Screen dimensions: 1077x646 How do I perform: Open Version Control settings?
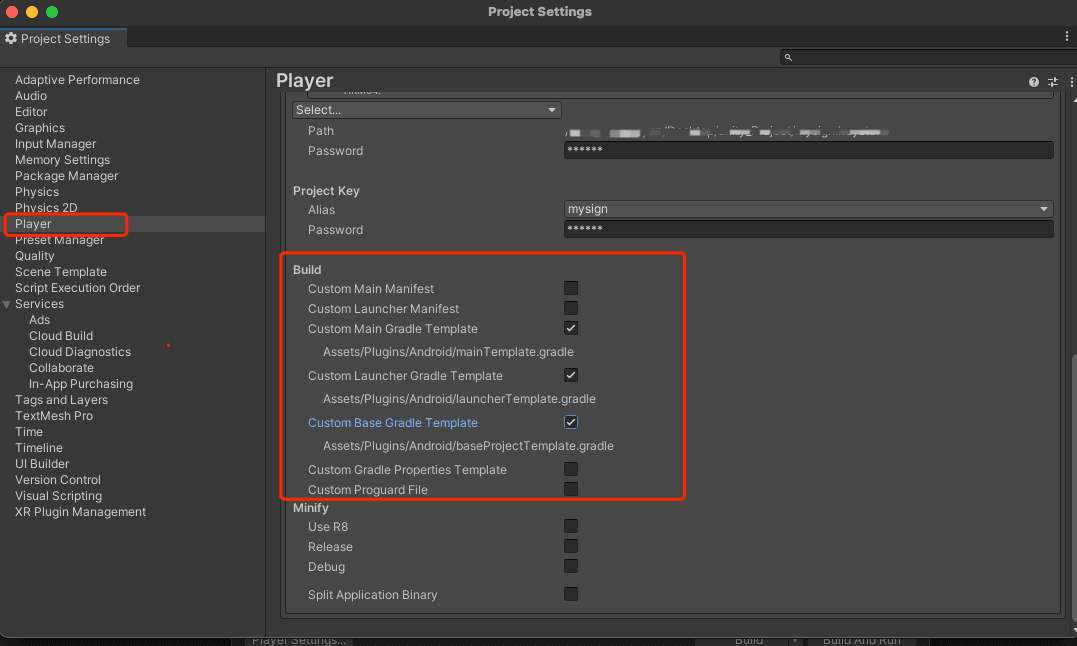pyautogui.click(x=58, y=480)
